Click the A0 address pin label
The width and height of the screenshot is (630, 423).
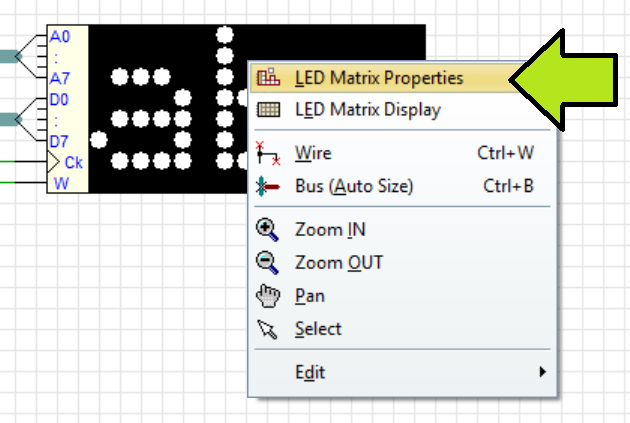(x=59, y=37)
